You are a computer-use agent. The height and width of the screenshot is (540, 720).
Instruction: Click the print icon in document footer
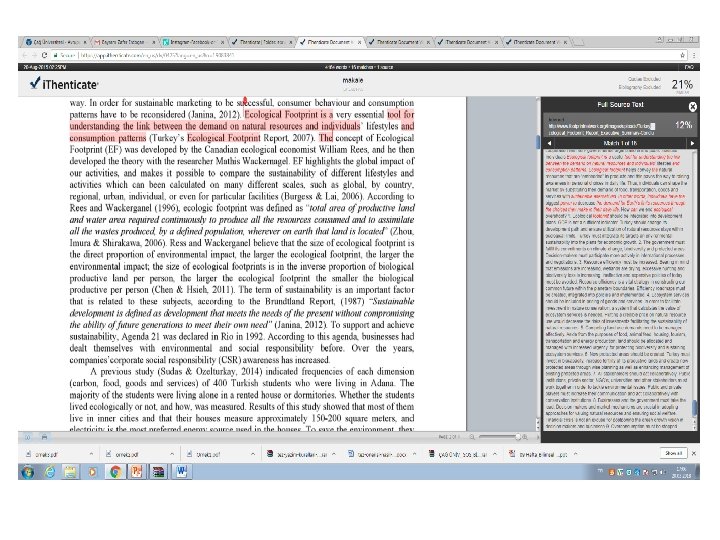point(44,437)
